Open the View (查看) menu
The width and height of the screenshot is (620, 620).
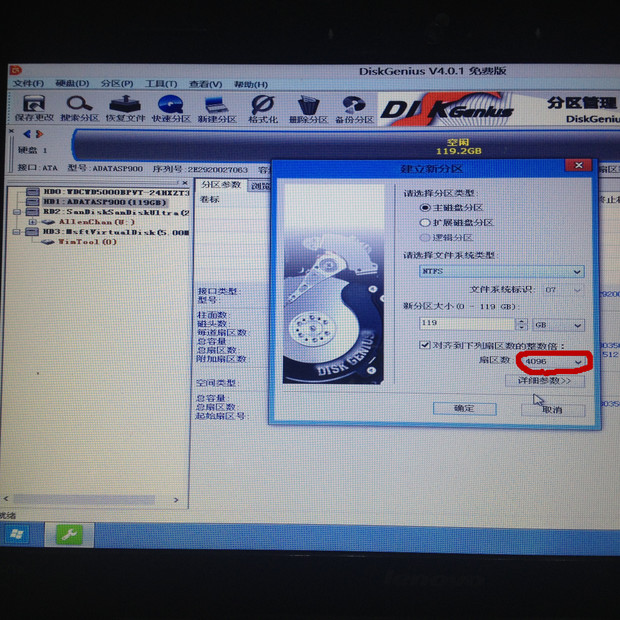pos(205,84)
